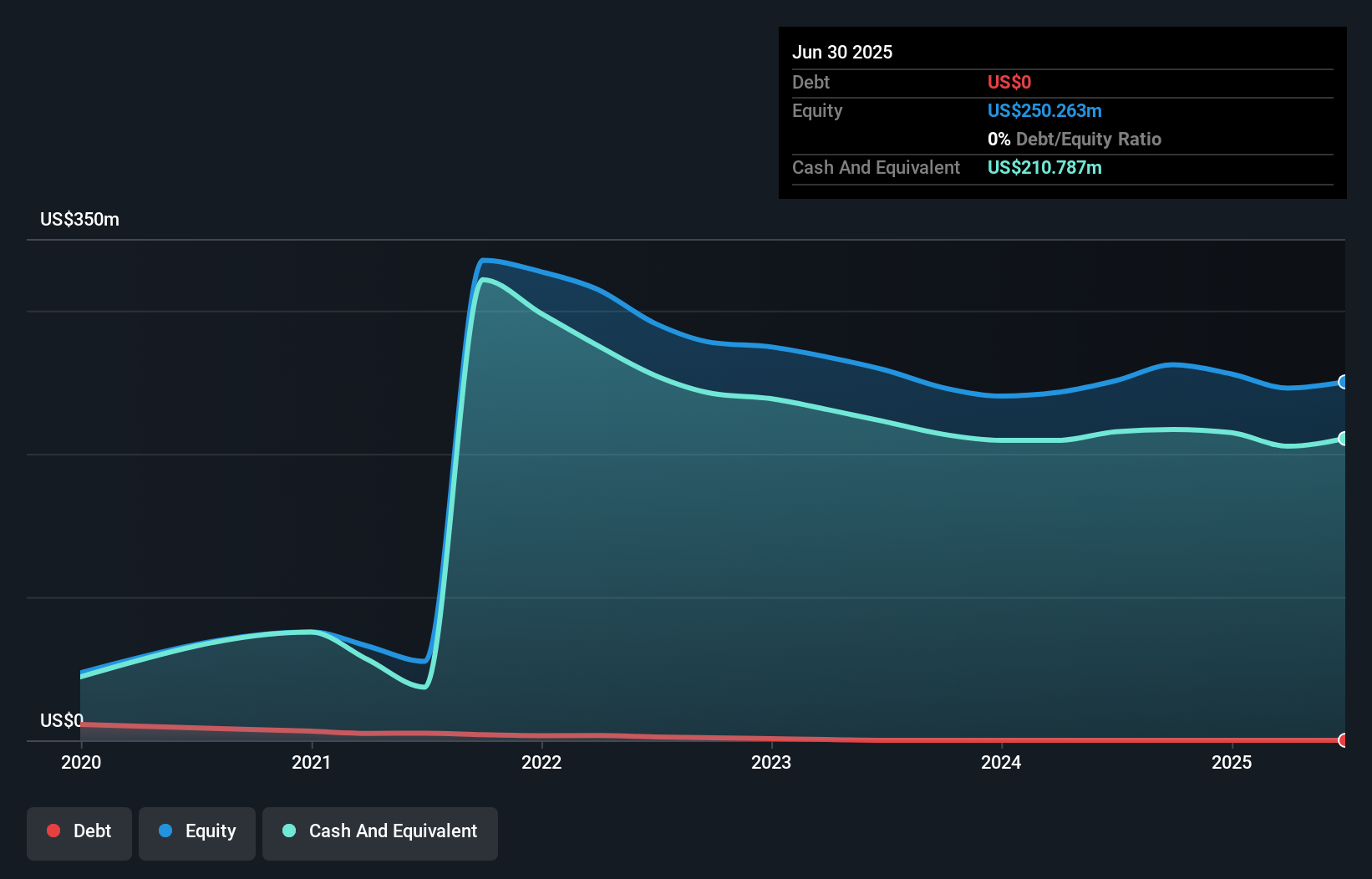Select the 2023 x-axis label

click(771, 762)
